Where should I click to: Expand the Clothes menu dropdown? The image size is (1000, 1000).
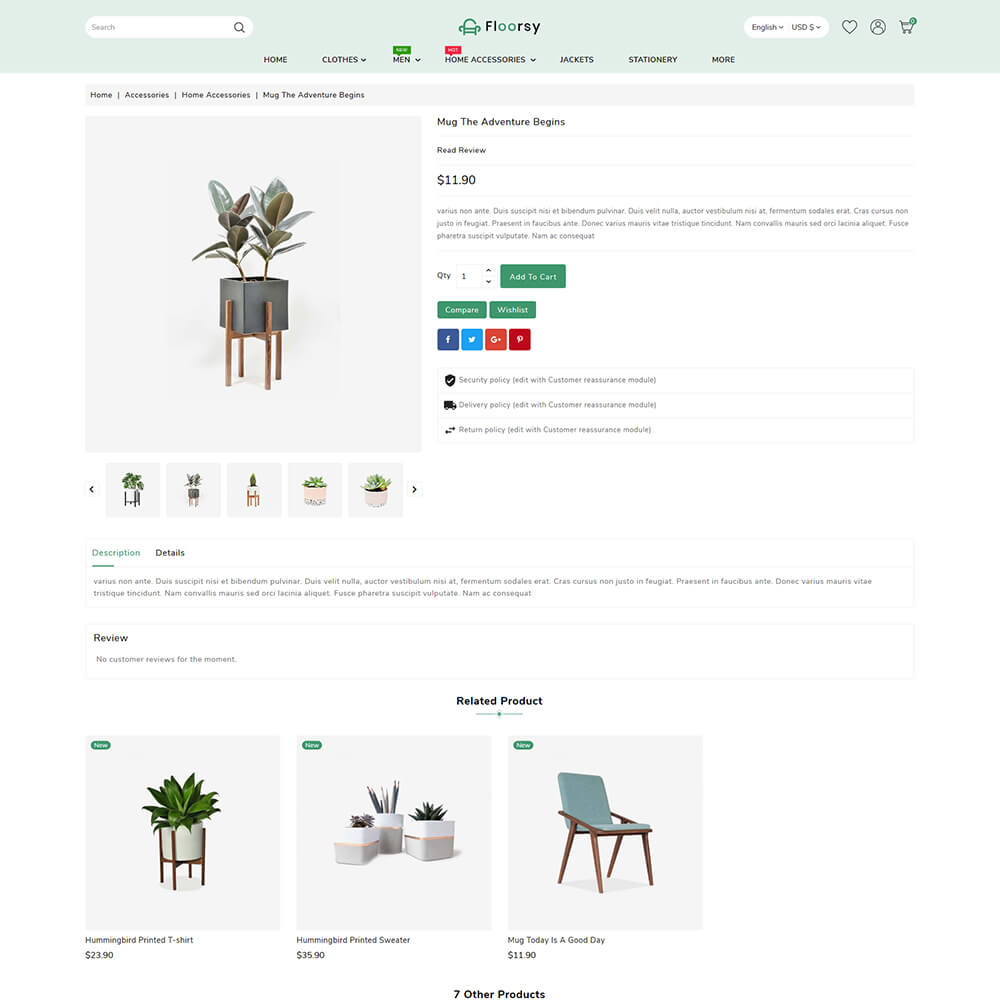coord(344,59)
